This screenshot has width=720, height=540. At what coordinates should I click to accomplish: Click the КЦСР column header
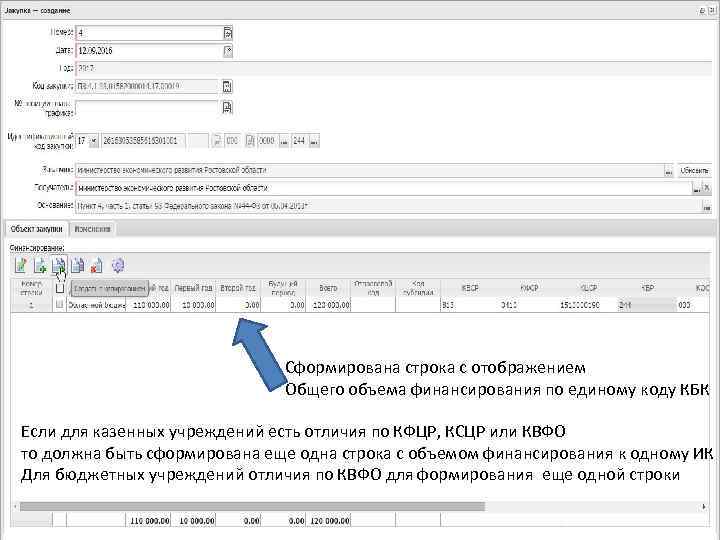pos(588,288)
